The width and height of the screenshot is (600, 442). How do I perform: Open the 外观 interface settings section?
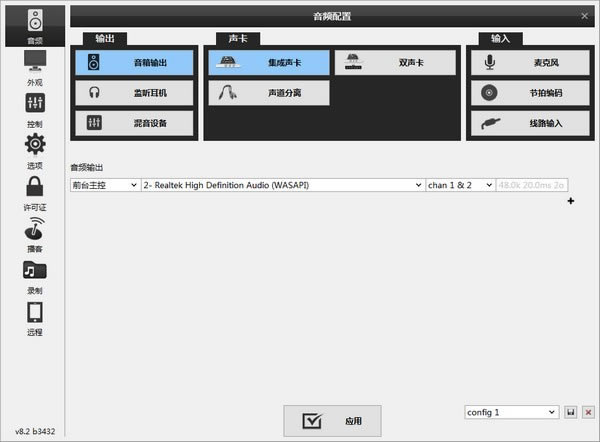[34, 67]
